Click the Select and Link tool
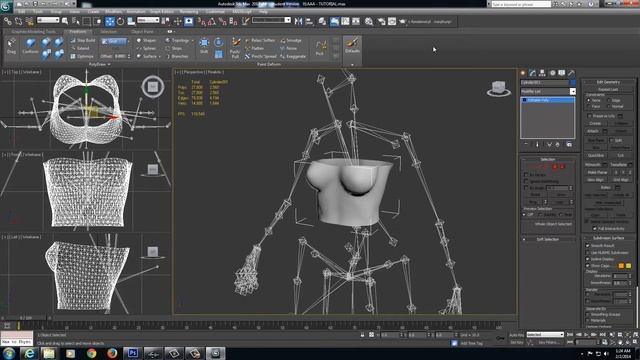 point(8,21)
